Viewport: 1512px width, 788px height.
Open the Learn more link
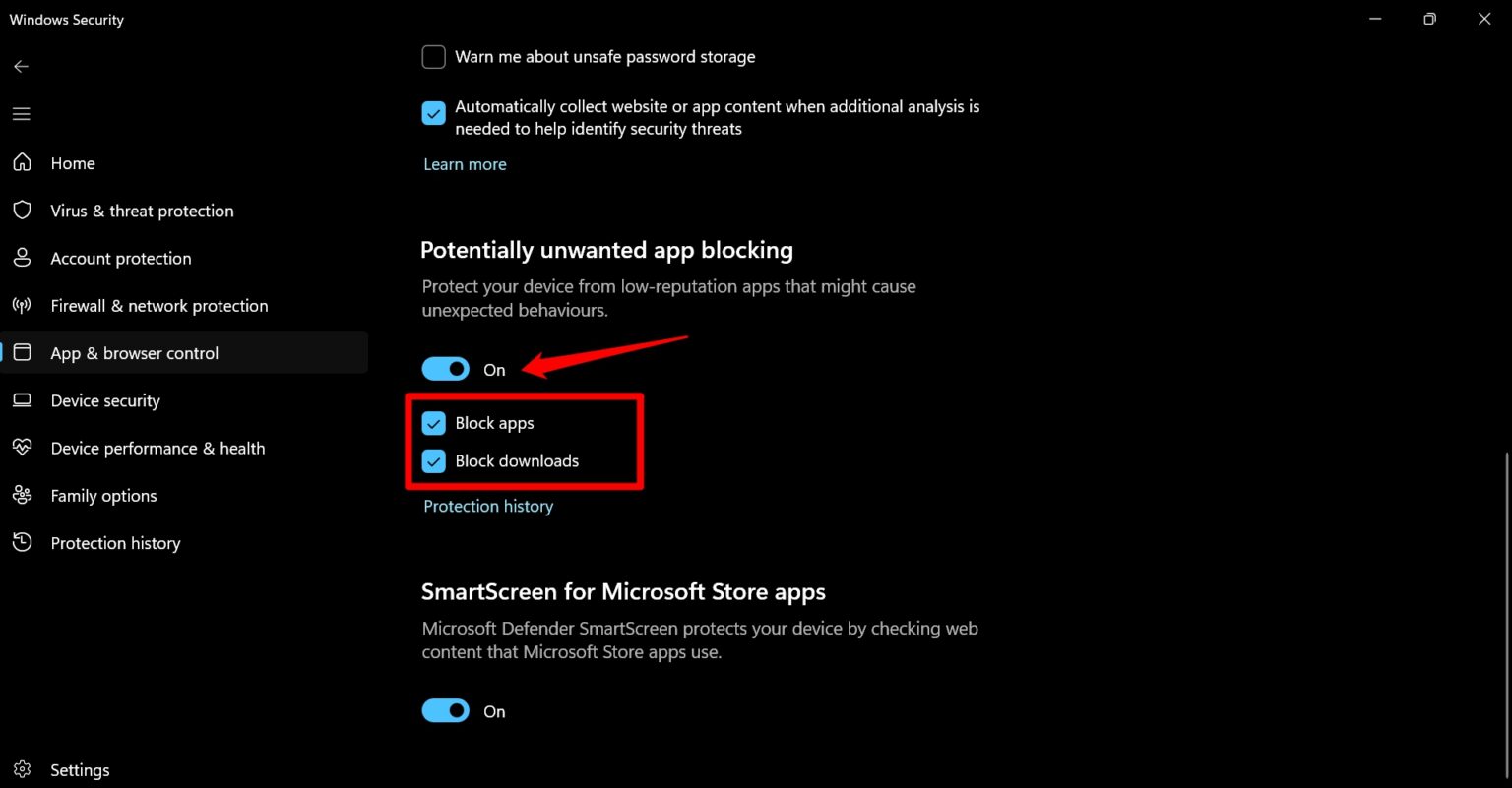point(465,163)
